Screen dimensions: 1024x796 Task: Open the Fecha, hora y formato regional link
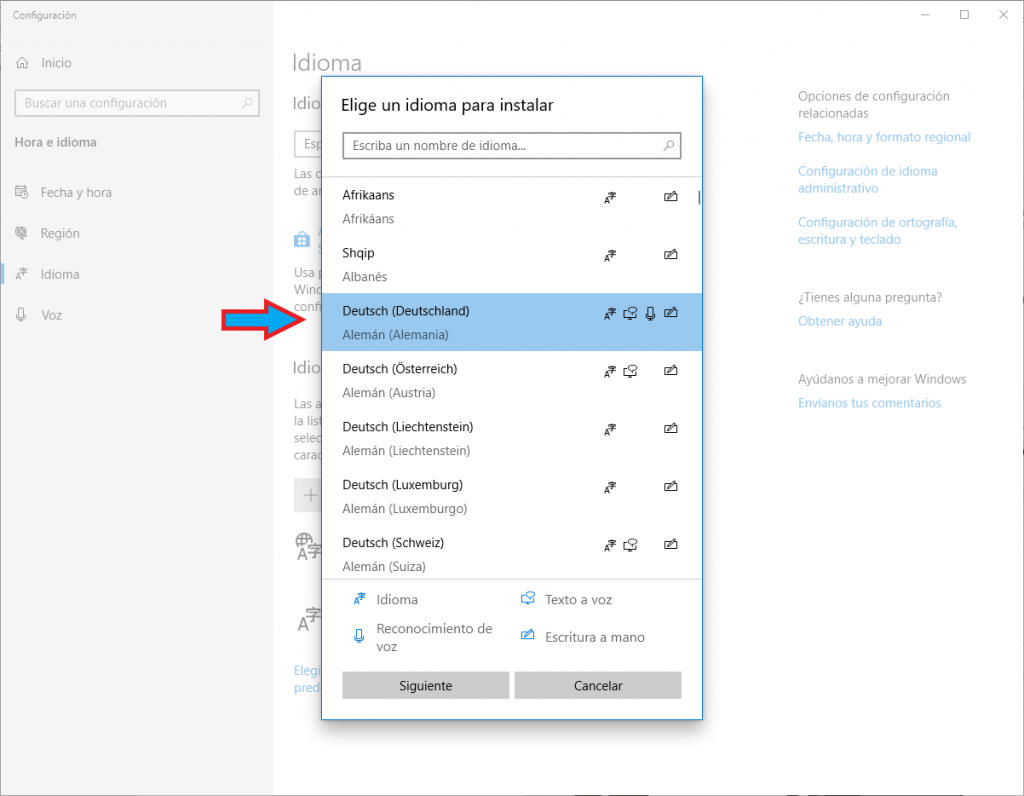point(884,137)
